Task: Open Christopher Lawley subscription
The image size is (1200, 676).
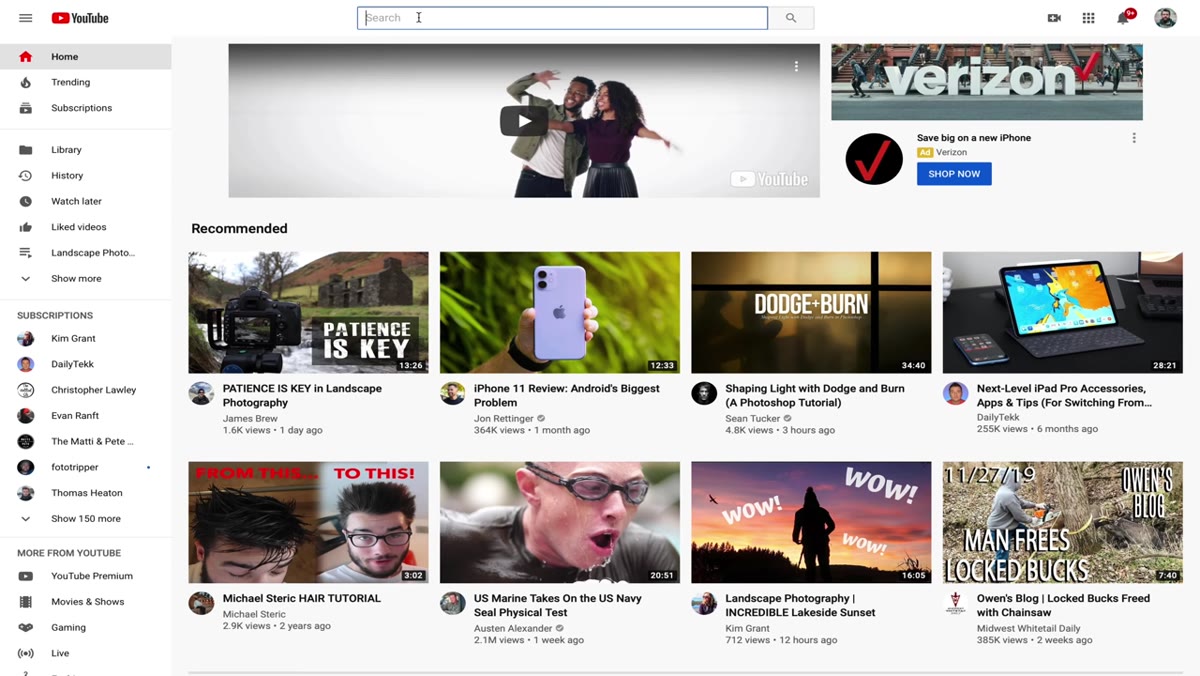Action: (x=86, y=390)
